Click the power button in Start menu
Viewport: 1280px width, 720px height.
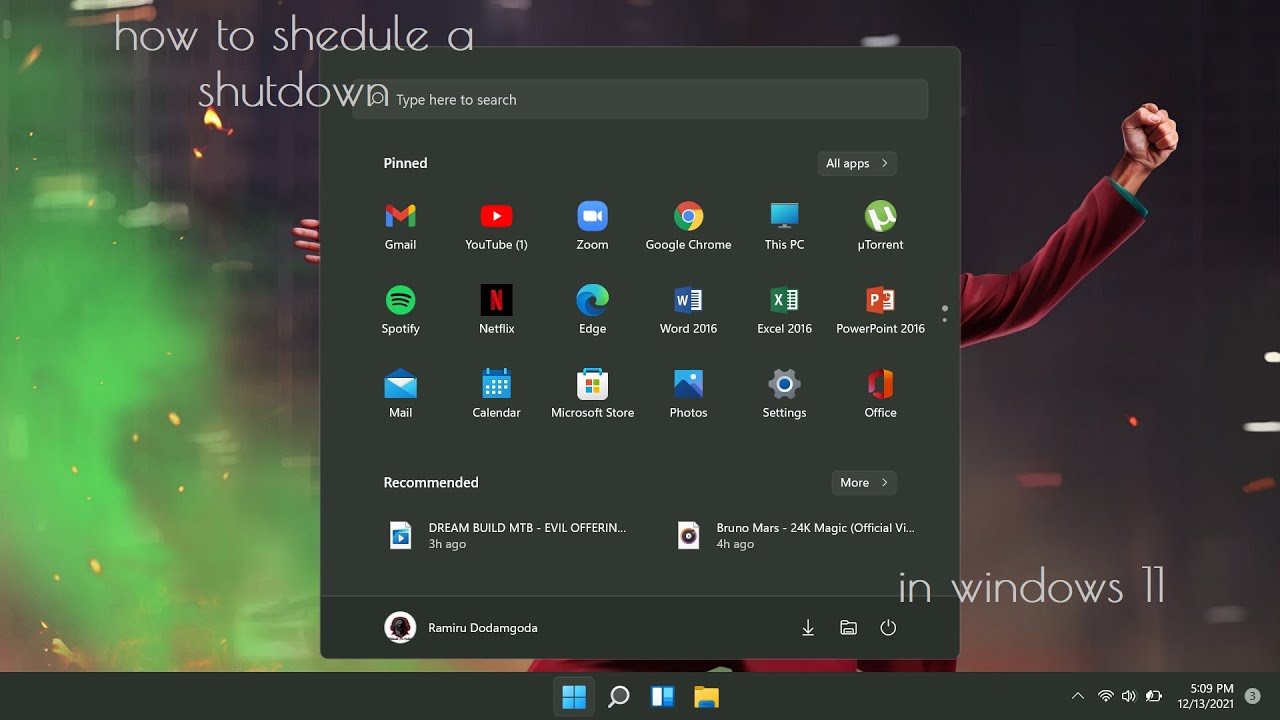coord(888,628)
